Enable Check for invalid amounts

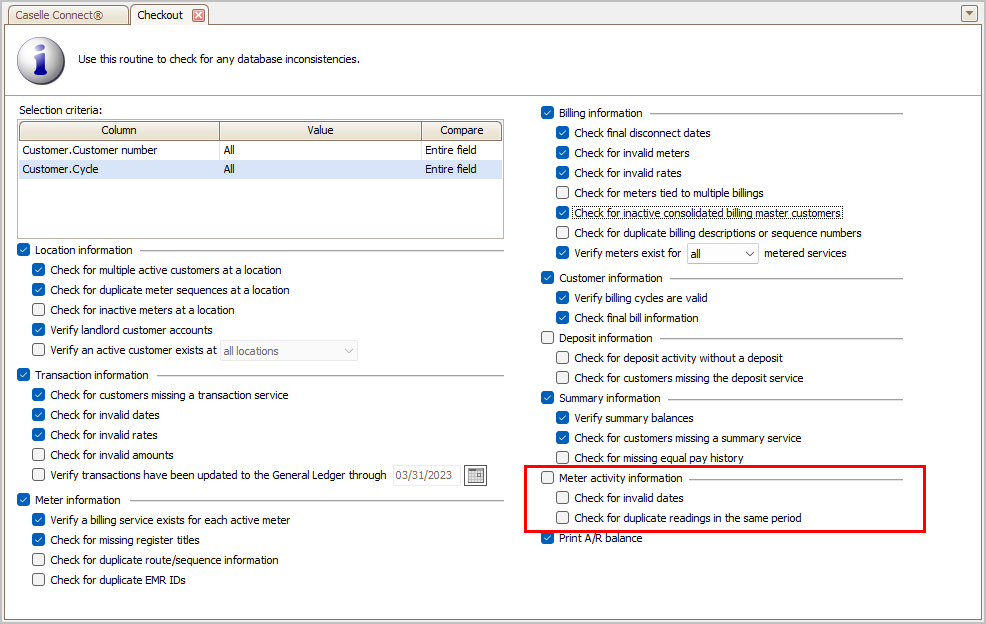39,455
